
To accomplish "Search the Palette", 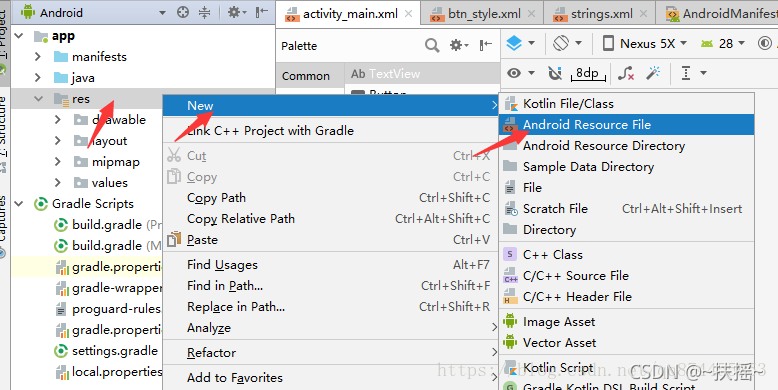I will click(x=432, y=46).
